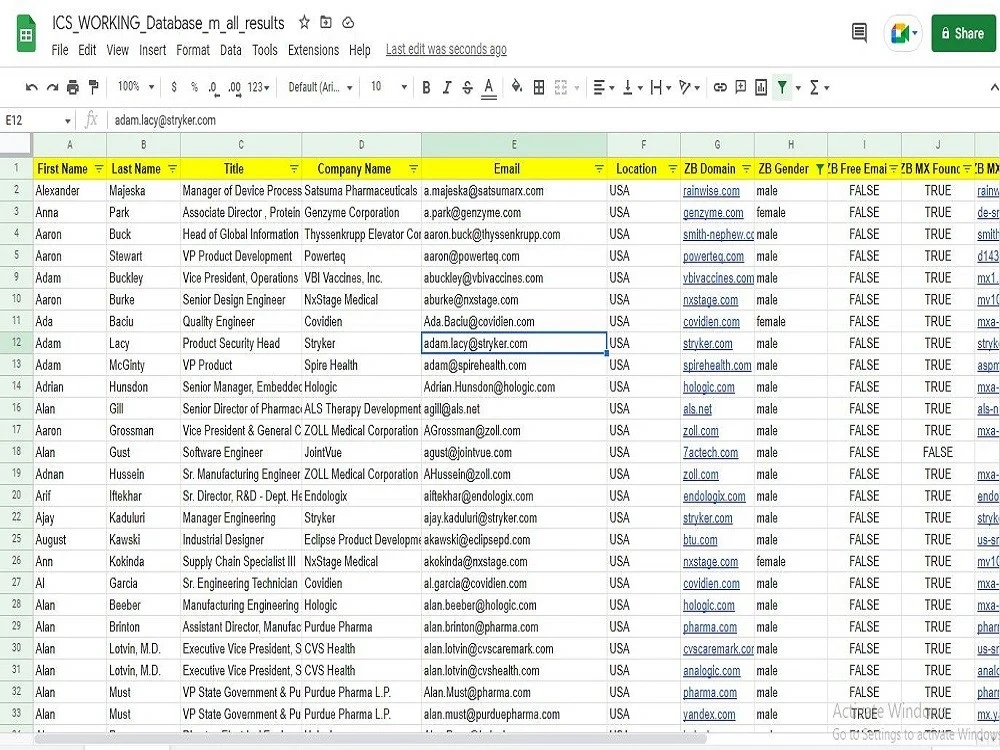The image size is (1000, 750).
Task: Open the zoom 100% dropdown
Action: (136, 87)
